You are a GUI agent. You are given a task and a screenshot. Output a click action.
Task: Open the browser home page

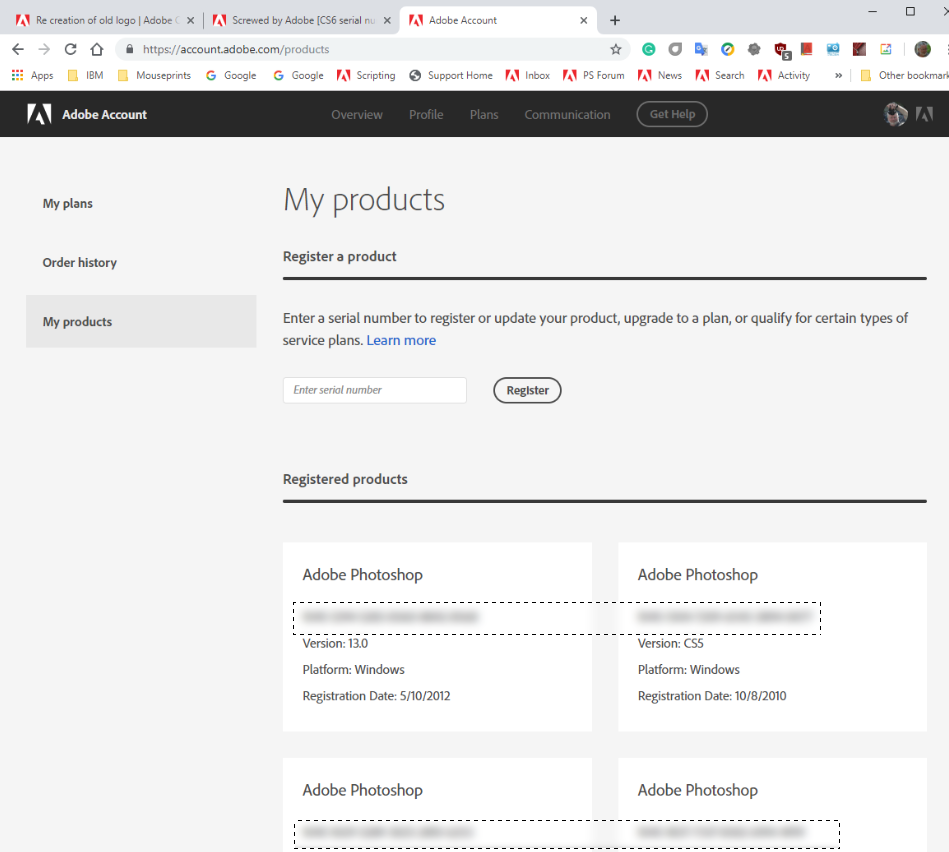point(97,49)
